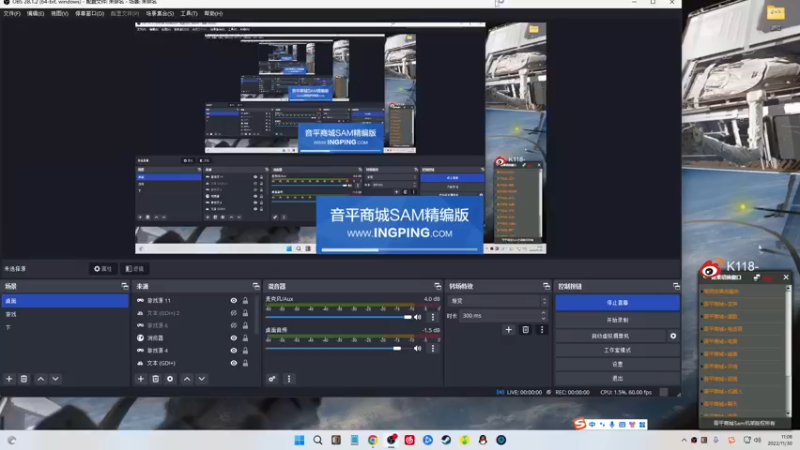Select the 游戏 scene
This screenshot has height=450, width=800.
(x=65, y=314)
